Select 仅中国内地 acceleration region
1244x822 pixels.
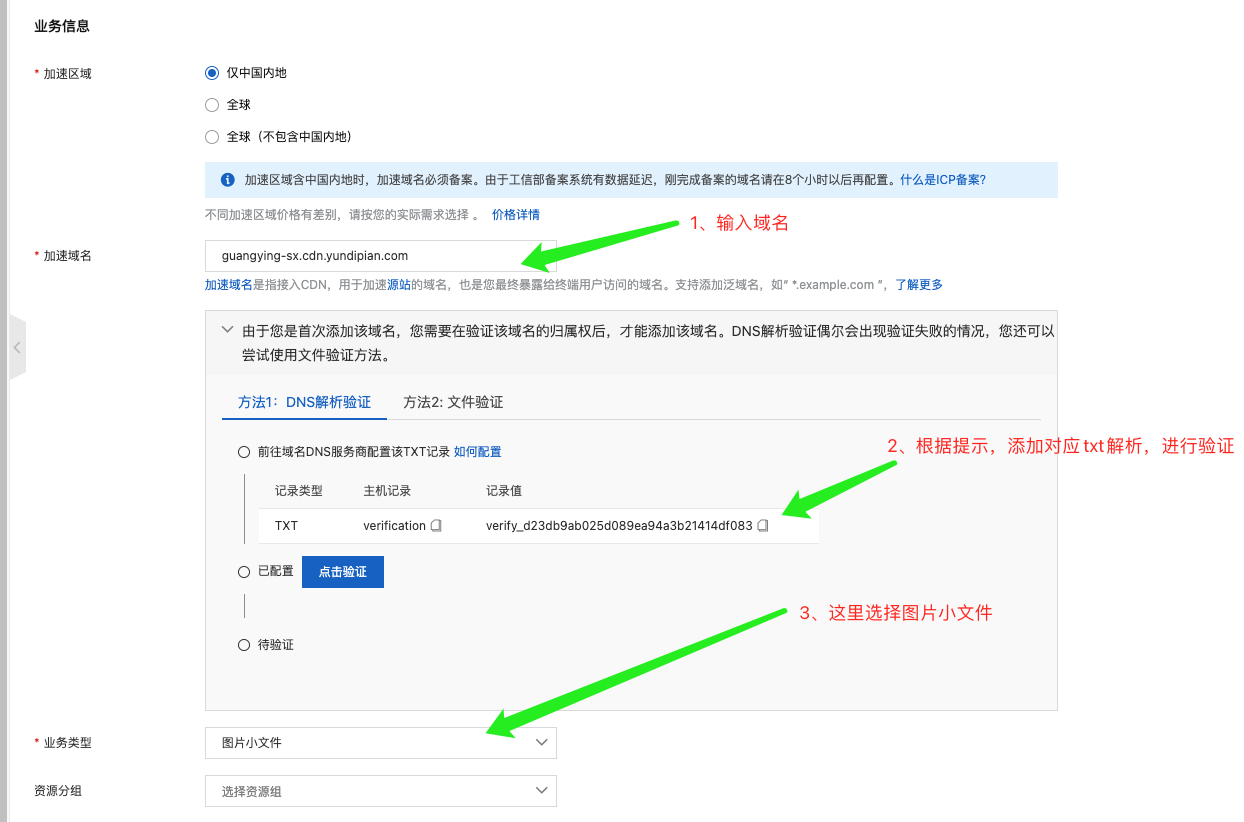pyautogui.click(x=212, y=73)
